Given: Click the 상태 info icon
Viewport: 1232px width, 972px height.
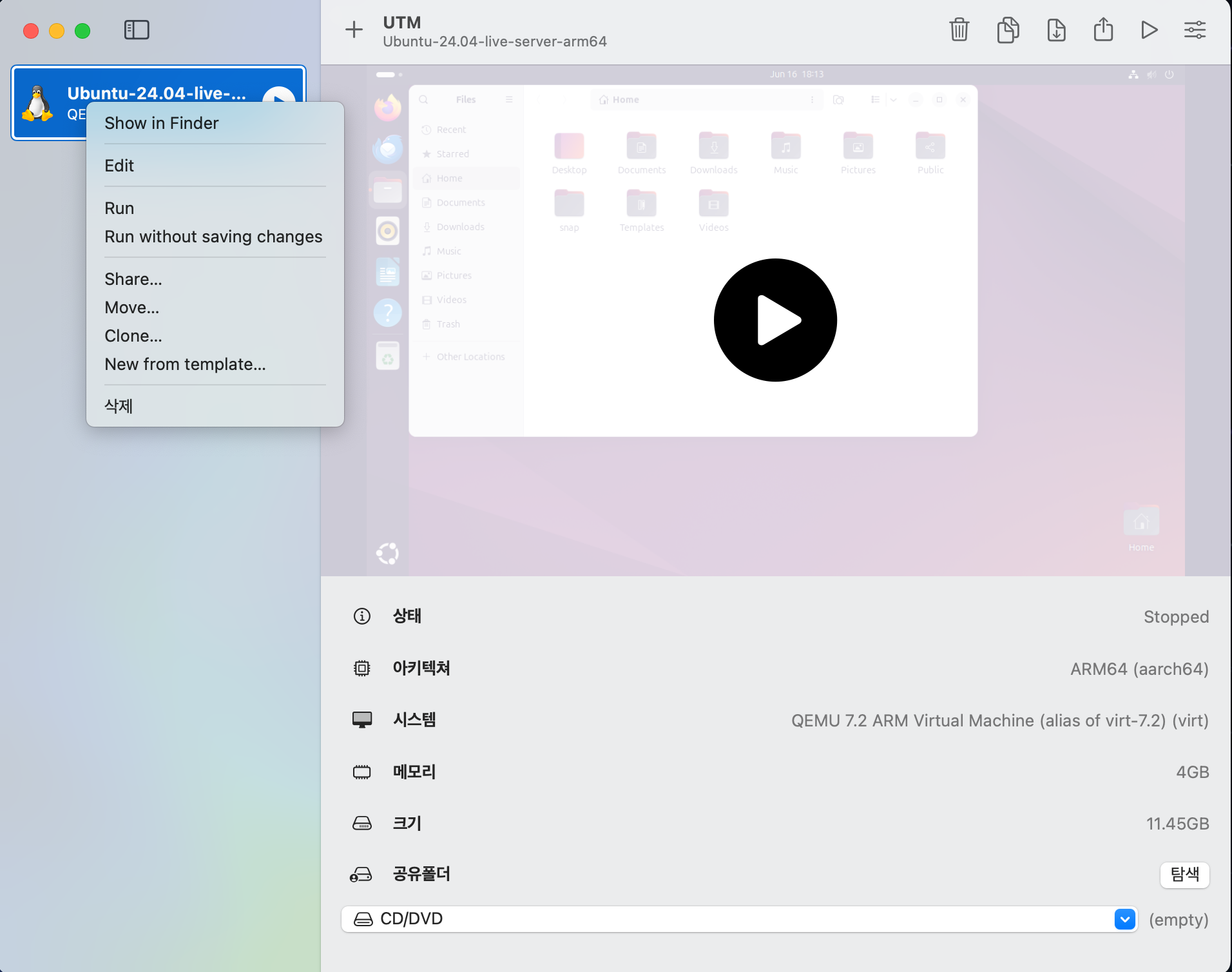Looking at the screenshot, I should [x=362, y=616].
